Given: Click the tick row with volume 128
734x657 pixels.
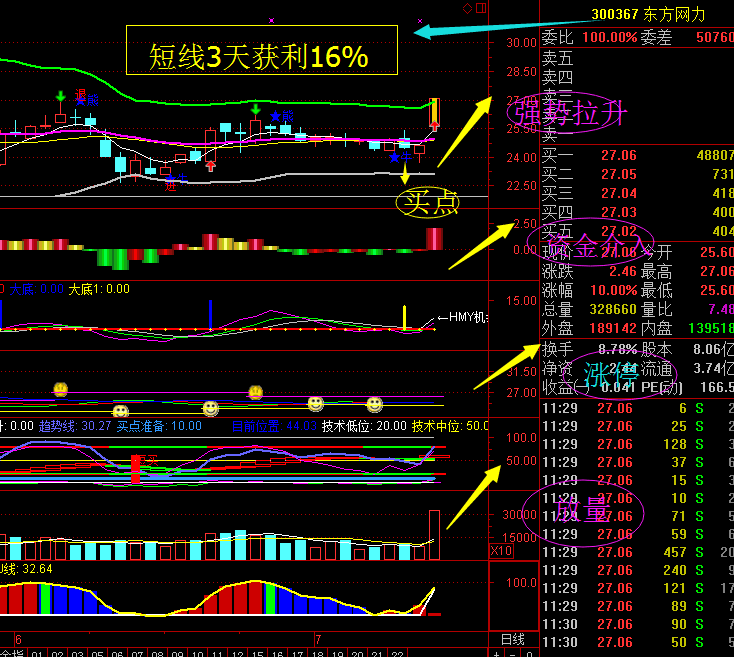Looking at the screenshot, I should coord(638,444).
